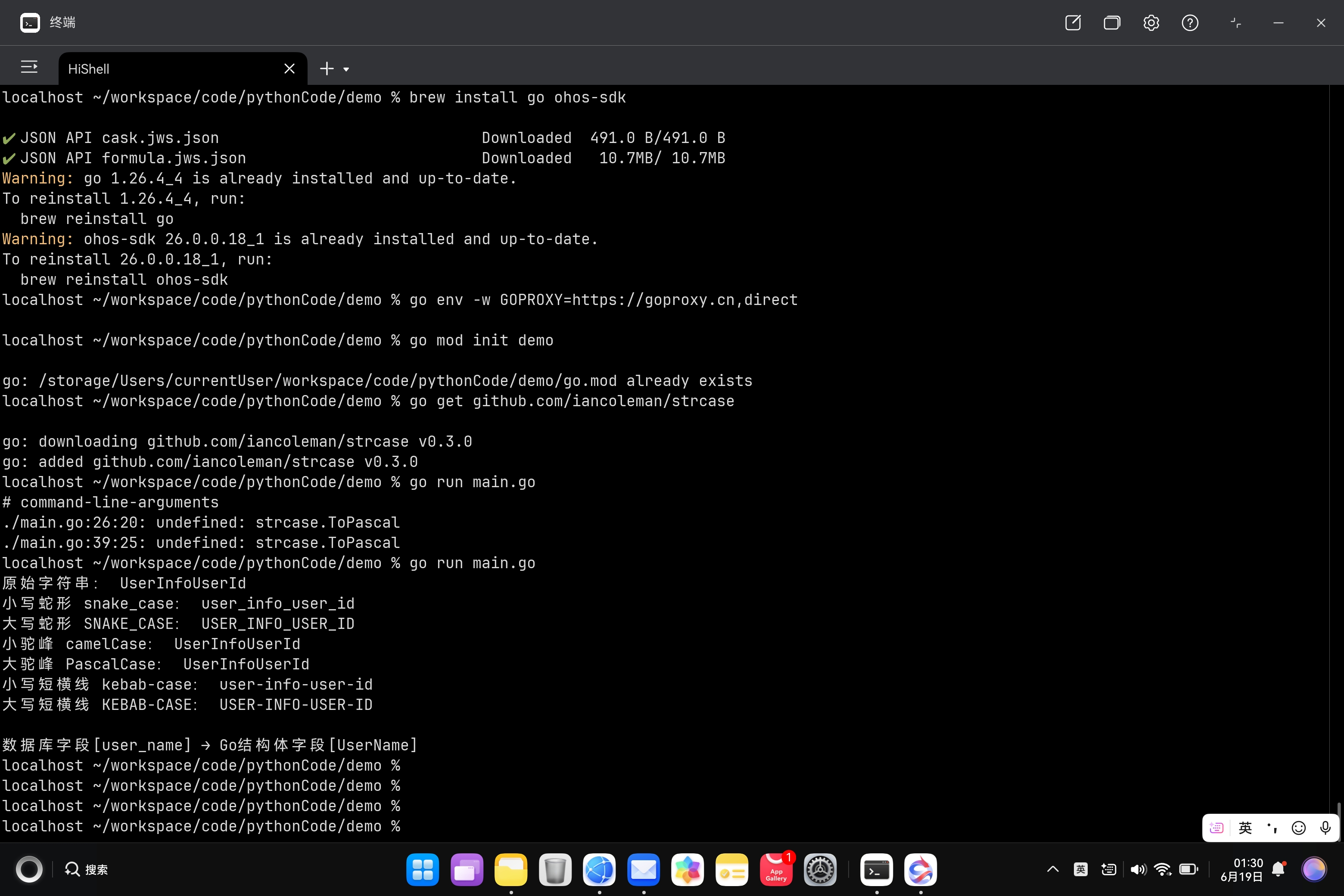Open the yellow notes app in dock
This screenshot has width=1344, height=896.
tap(731, 870)
